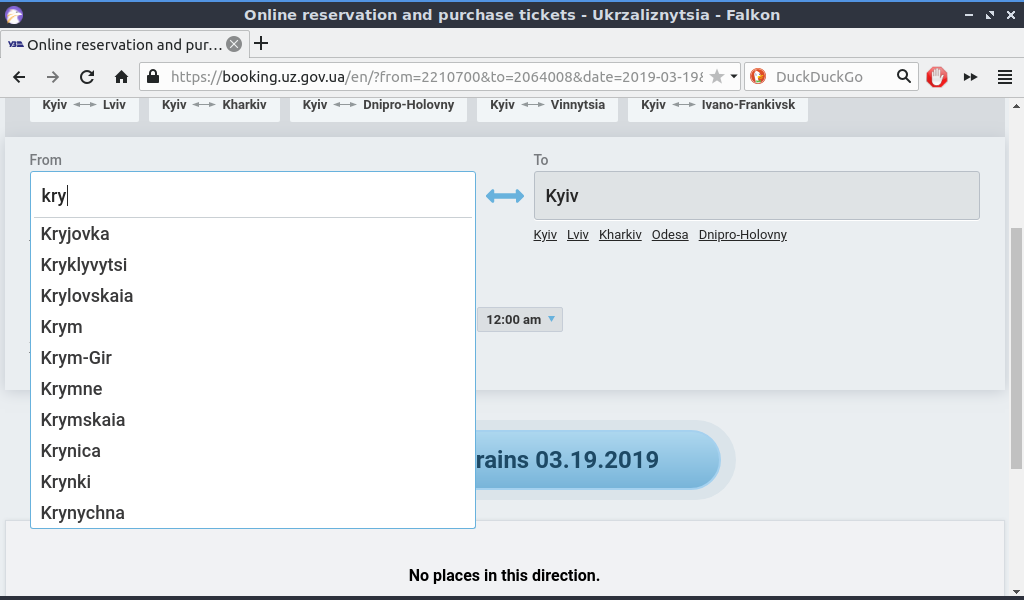Reload the current page
This screenshot has width=1024, height=600.
point(87,77)
